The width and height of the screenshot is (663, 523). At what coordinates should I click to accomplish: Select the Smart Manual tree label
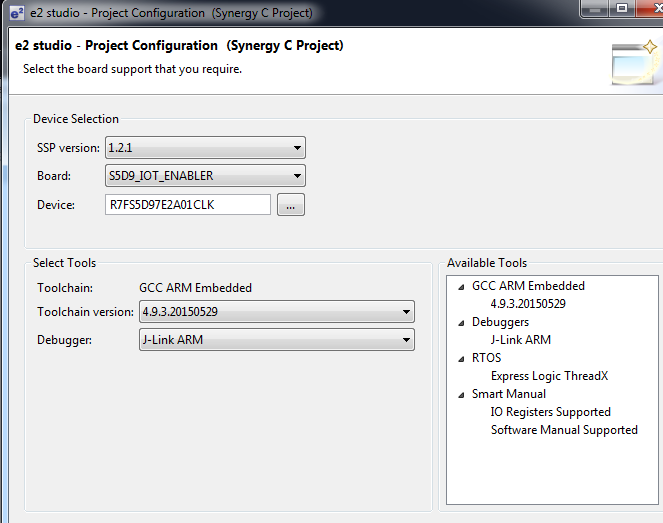(x=509, y=394)
